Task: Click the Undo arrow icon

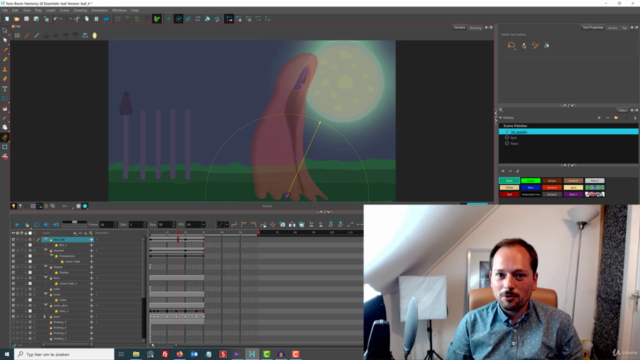Action: 56,19
